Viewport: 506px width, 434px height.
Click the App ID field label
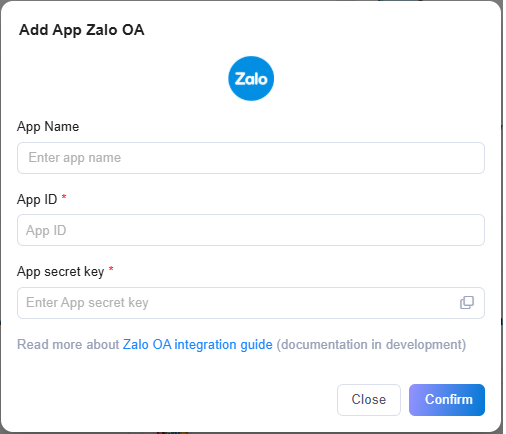pos(37,199)
